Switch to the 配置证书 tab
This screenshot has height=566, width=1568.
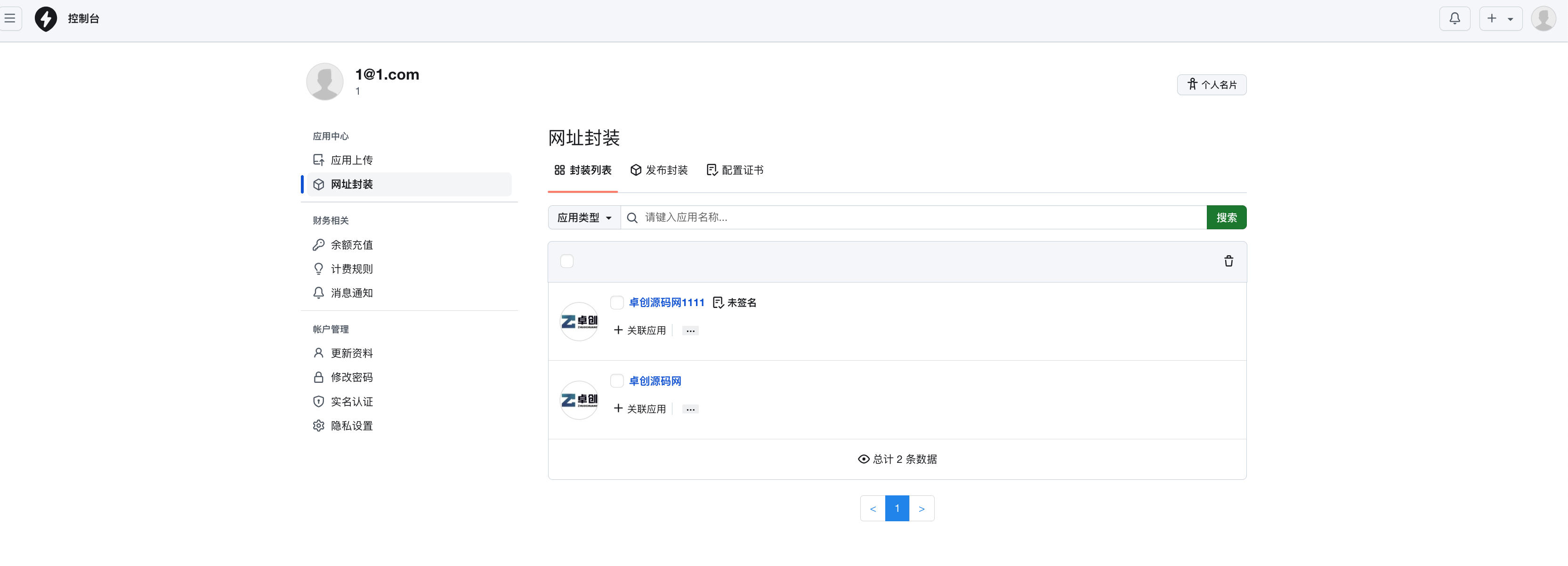[735, 170]
